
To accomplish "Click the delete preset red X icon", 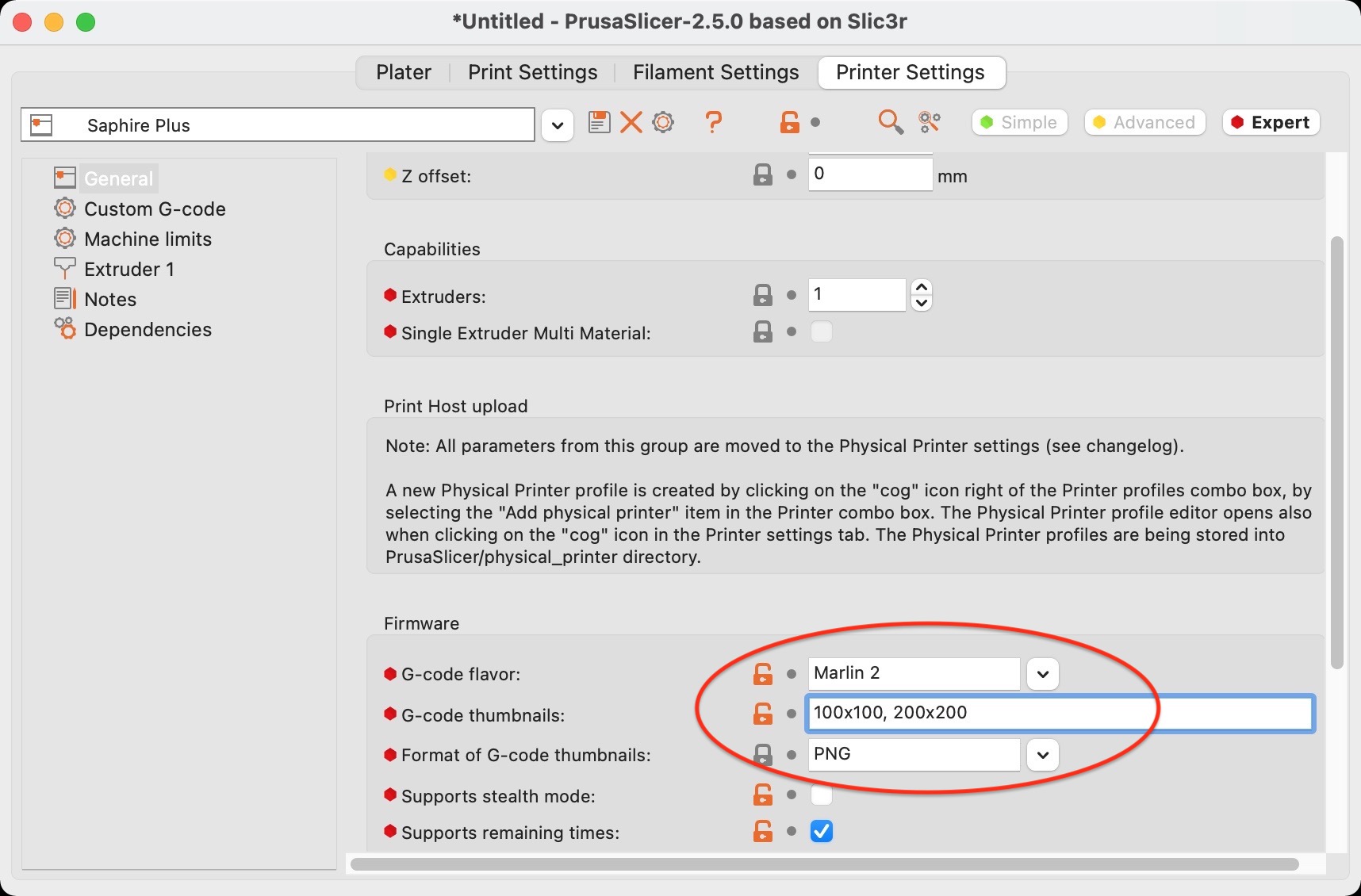I will [x=631, y=122].
